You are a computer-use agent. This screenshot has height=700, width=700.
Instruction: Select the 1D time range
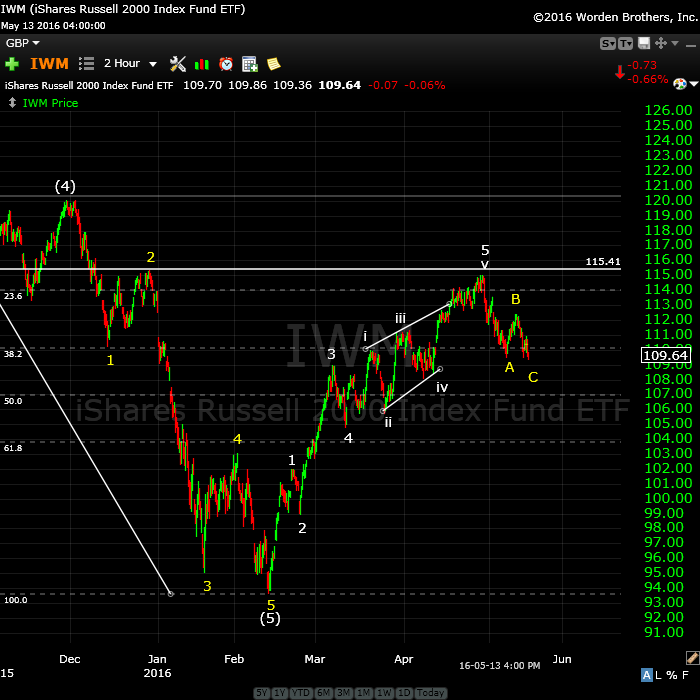coord(404,692)
